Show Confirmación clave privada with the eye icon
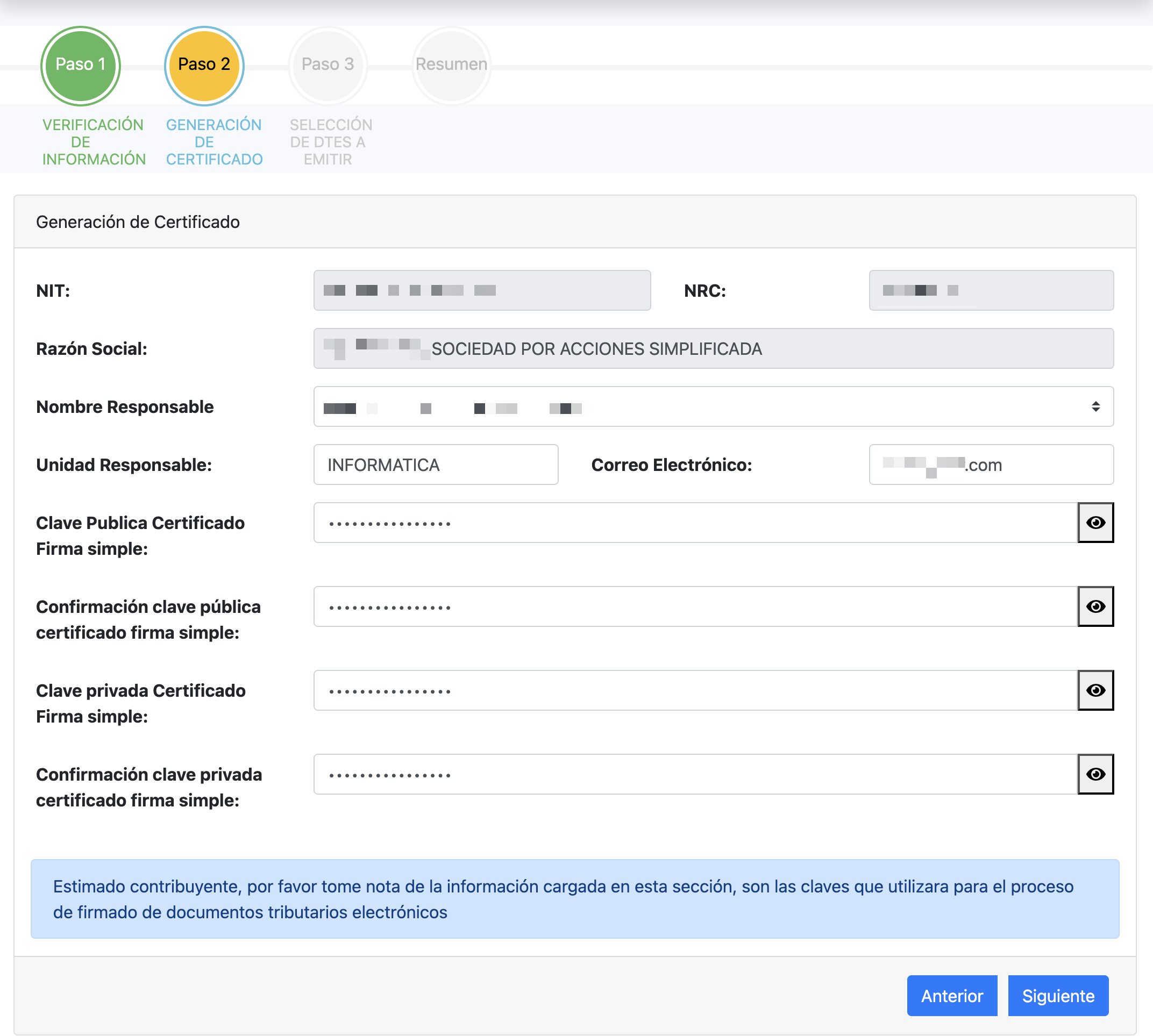1153x1036 pixels. point(1095,774)
